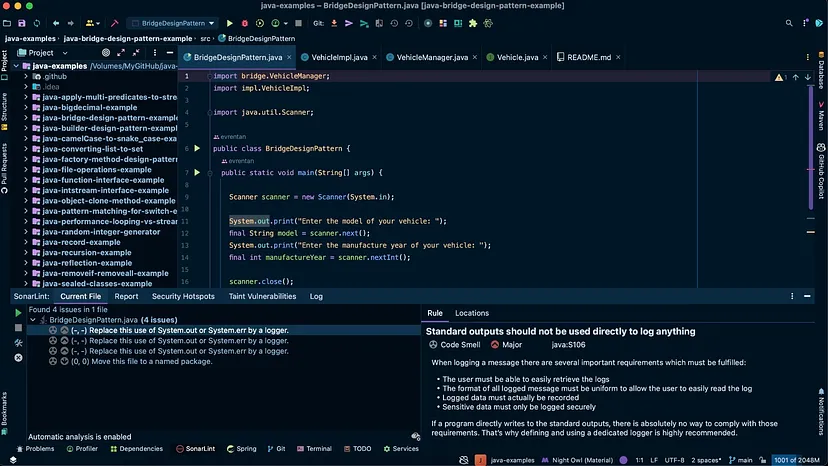Open SonarLint settings wrench icon
The image size is (828, 466).
pos(18,343)
